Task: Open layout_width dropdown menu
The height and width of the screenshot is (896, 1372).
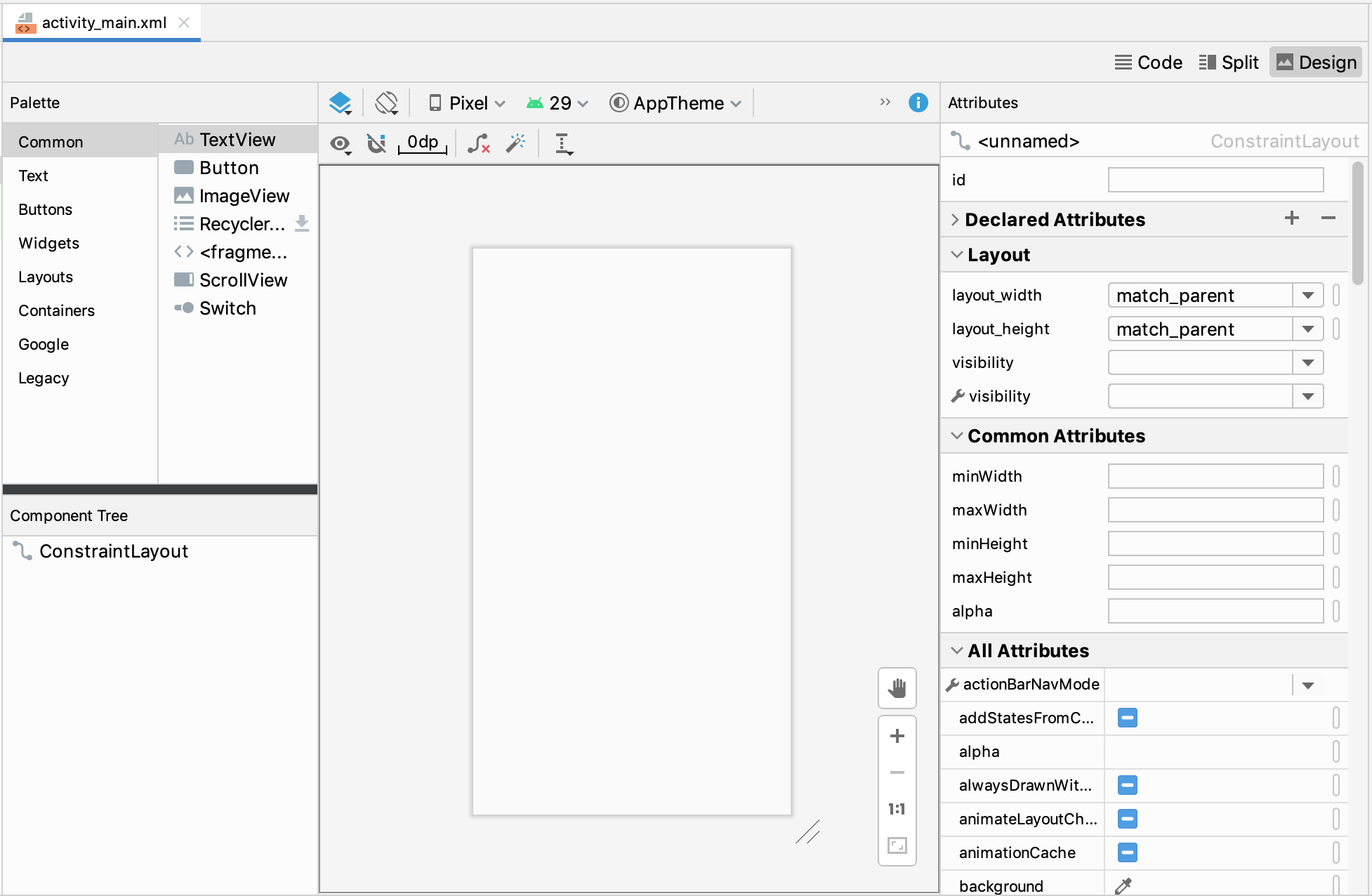Action: pyautogui.click(x=1310, y=295)
